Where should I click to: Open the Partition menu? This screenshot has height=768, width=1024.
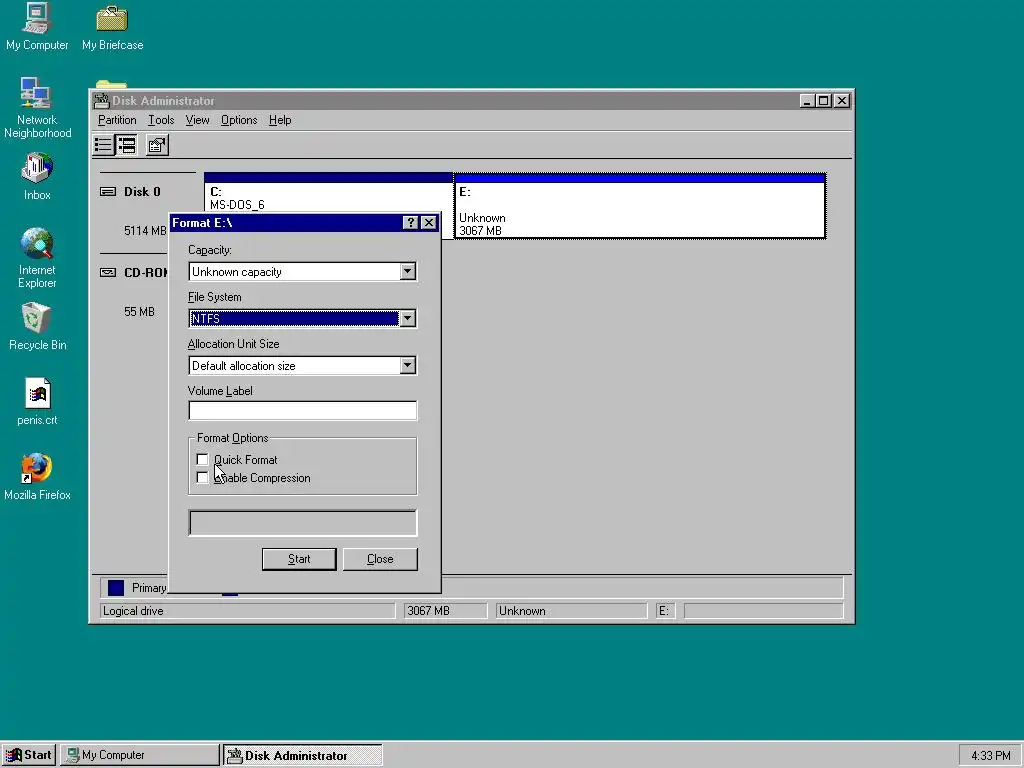pos(117,120)
